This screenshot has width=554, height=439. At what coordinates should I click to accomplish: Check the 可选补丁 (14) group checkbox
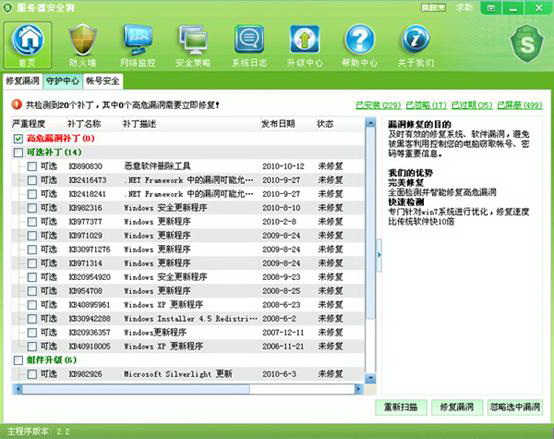[18, 152]
